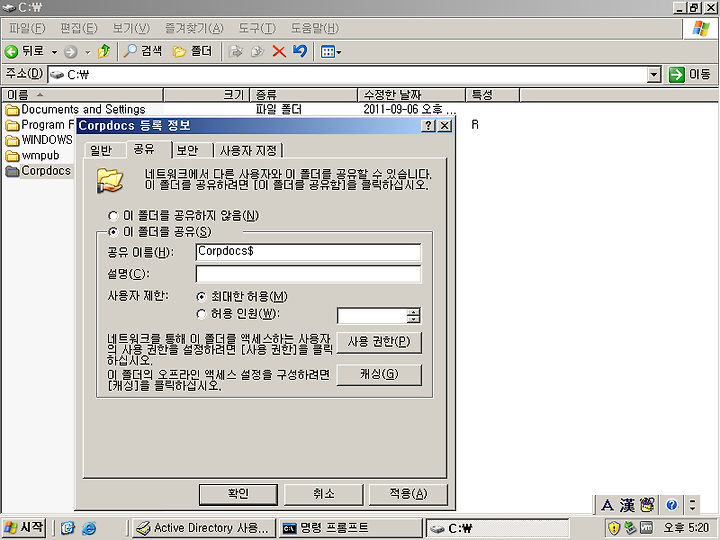Viewport: 720px width, 540px height.
Task: Go up one folder level icon
Action: click(x=104, y=51)
